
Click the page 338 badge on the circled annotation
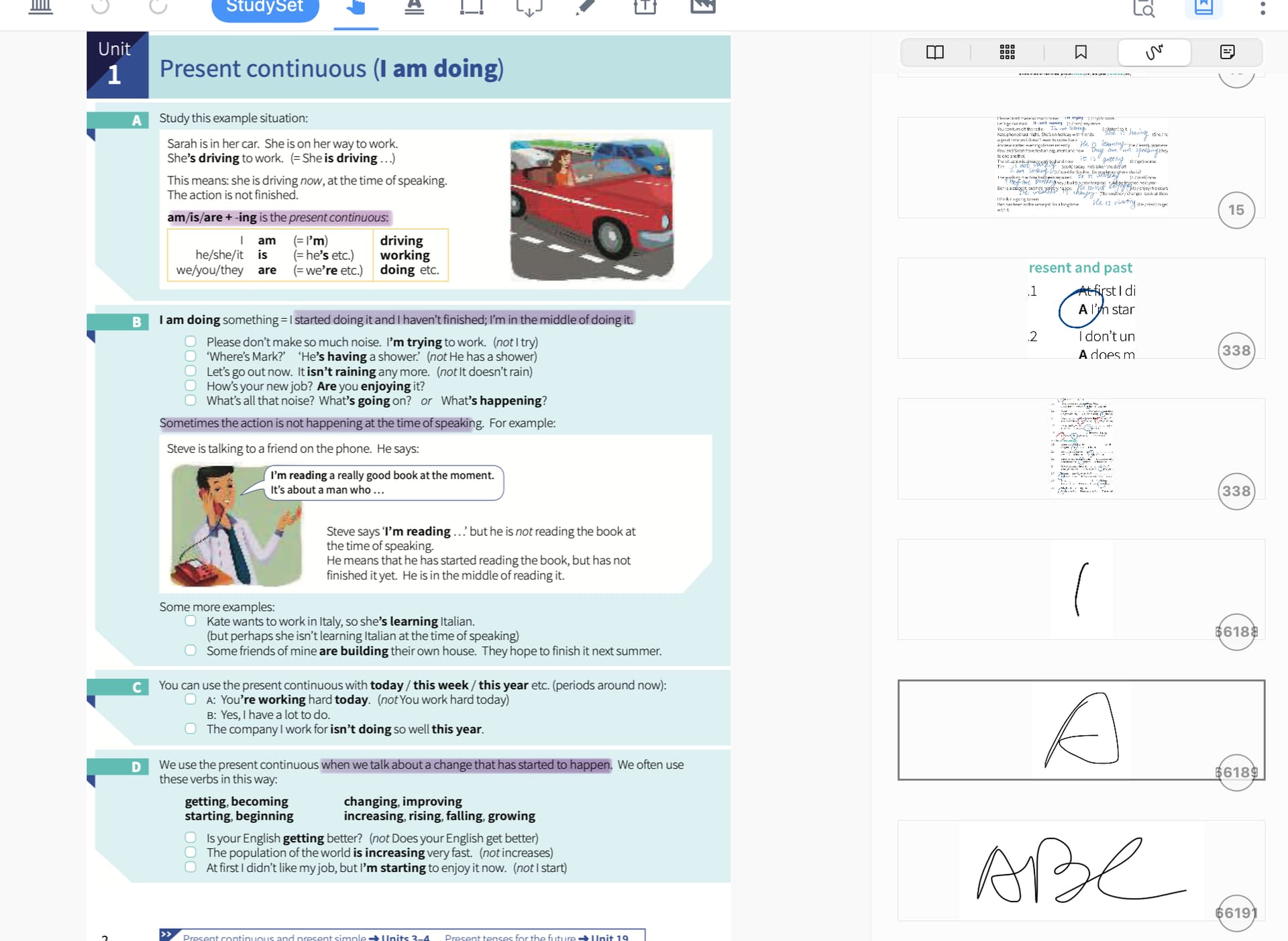(1236, 351)
